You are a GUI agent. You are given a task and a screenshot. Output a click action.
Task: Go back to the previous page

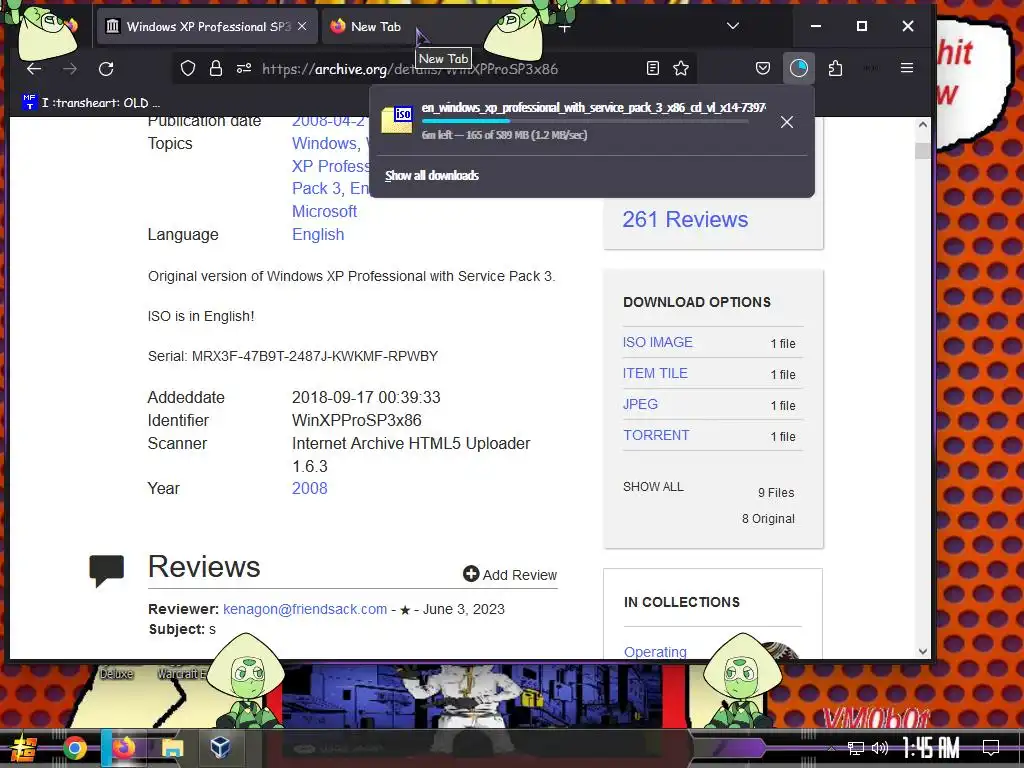click(34, 69)
